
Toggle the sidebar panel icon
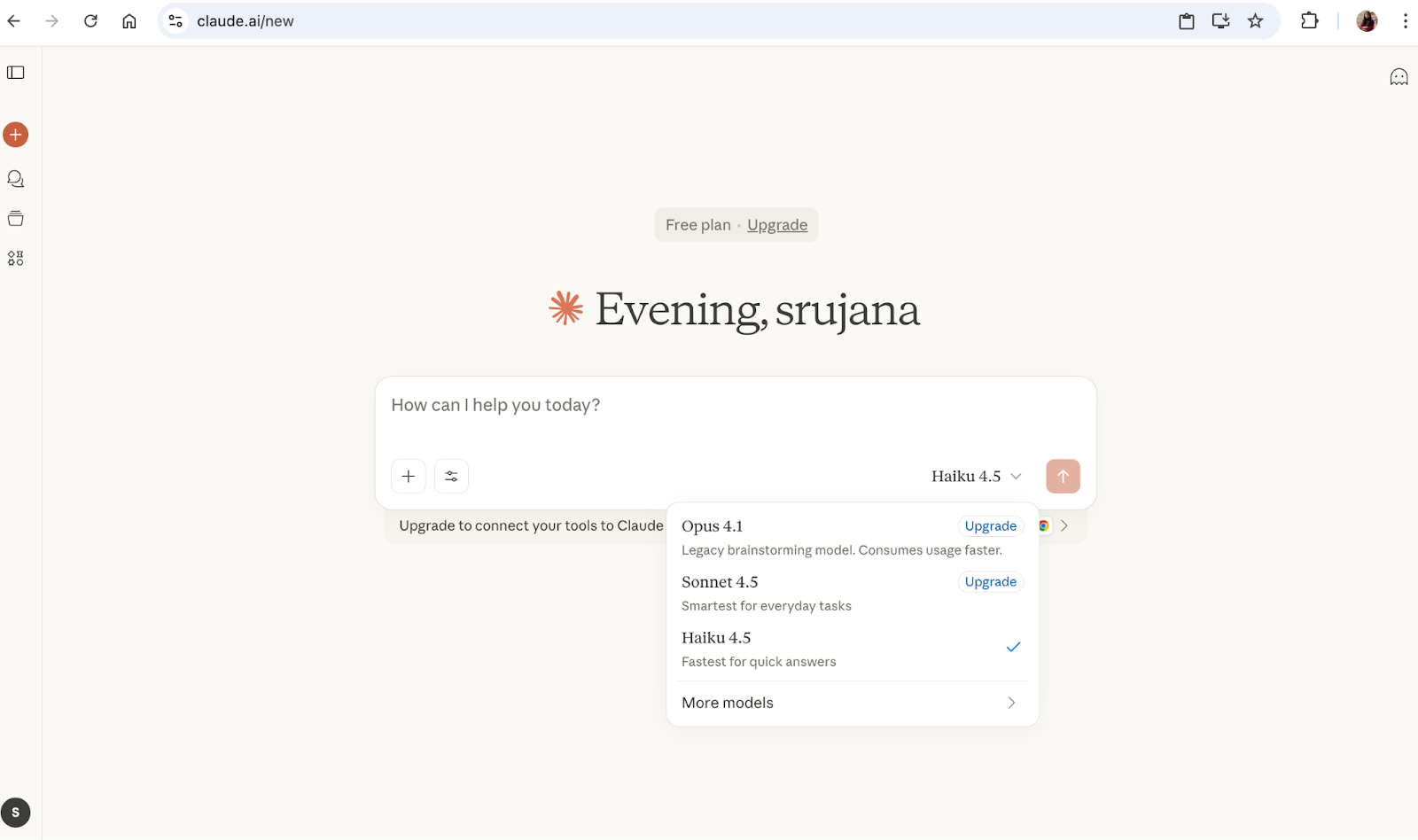click(16, 73)
